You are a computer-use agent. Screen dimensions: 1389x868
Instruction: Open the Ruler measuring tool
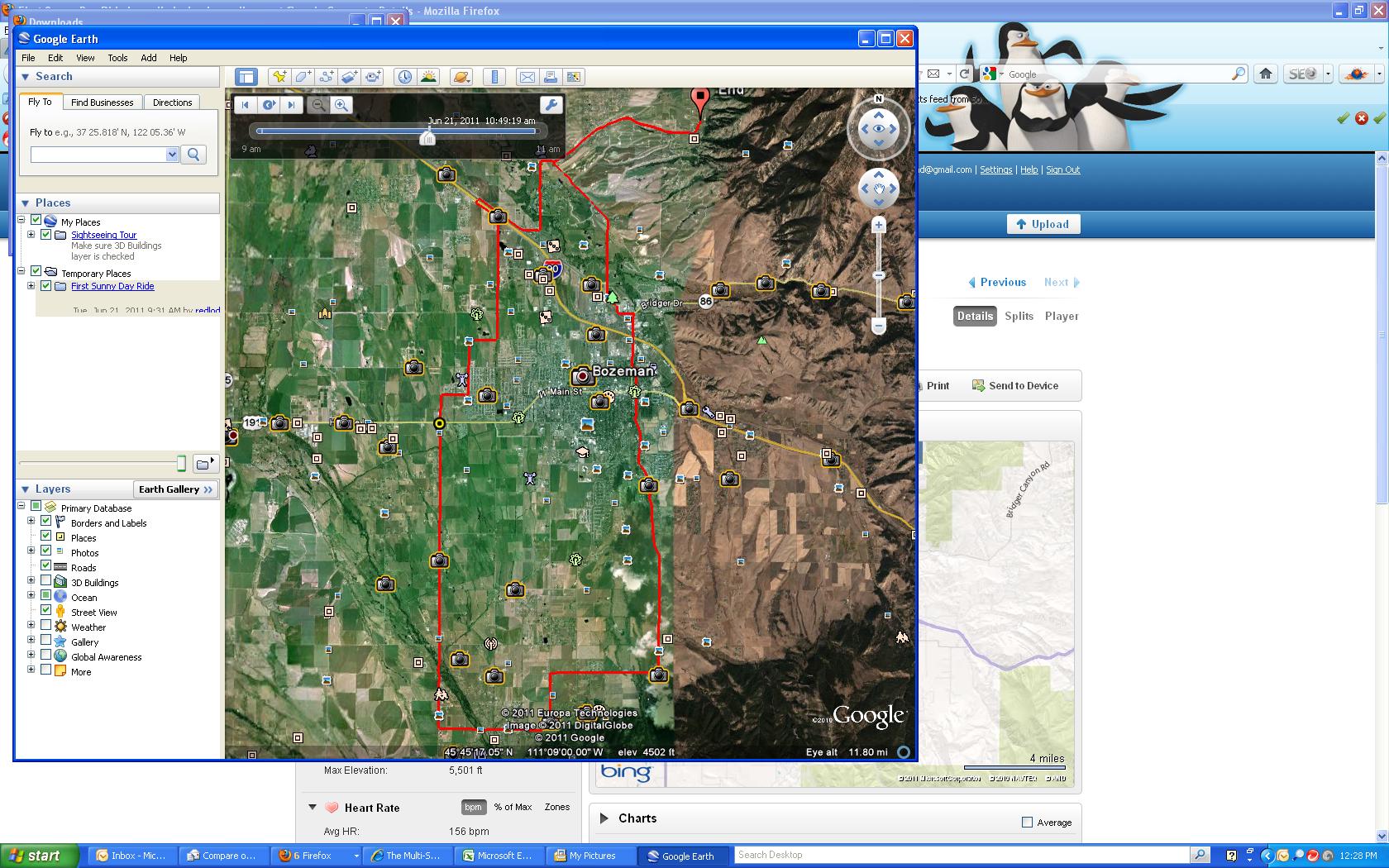(x=494, y=77)
